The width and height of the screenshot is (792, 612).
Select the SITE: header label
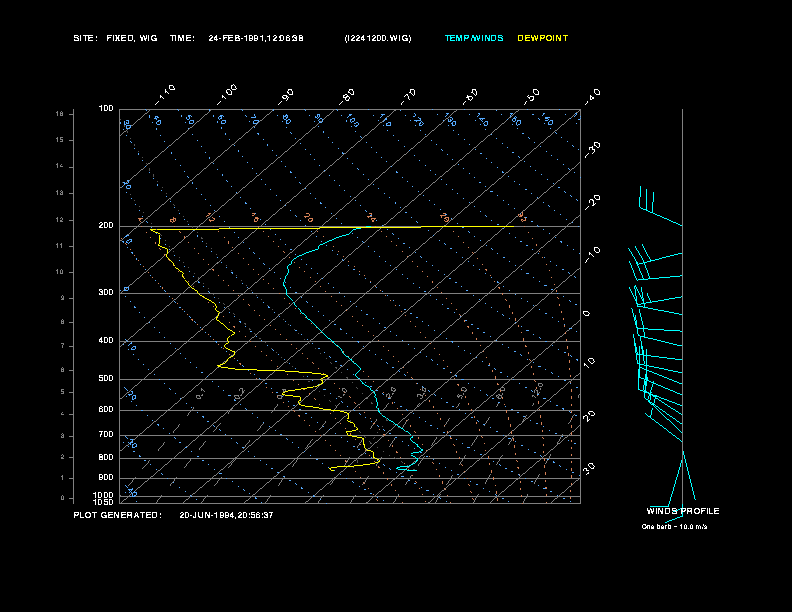click(85, 38)
